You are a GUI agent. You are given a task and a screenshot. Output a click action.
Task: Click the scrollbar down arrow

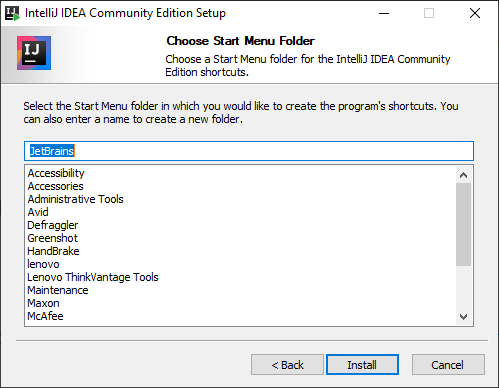pyautogui.click(x=463, y=316)
